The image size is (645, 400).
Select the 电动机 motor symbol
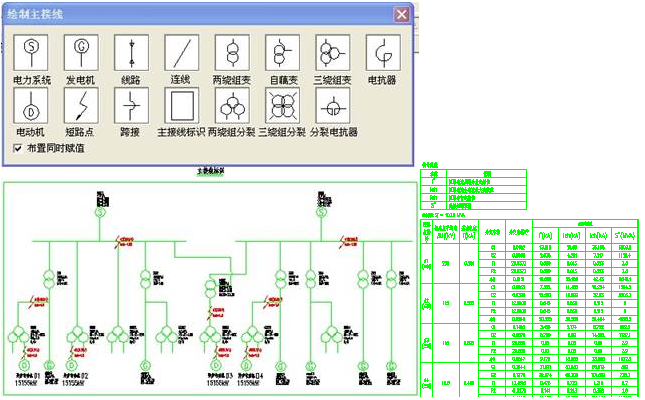tap(31, 105)
